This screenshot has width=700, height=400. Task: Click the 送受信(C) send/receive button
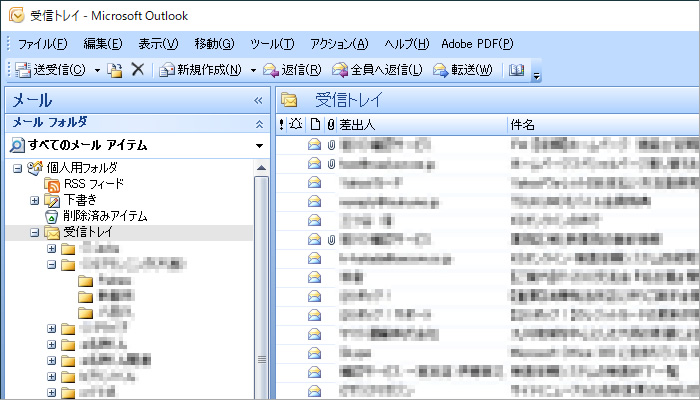point(50,70)
